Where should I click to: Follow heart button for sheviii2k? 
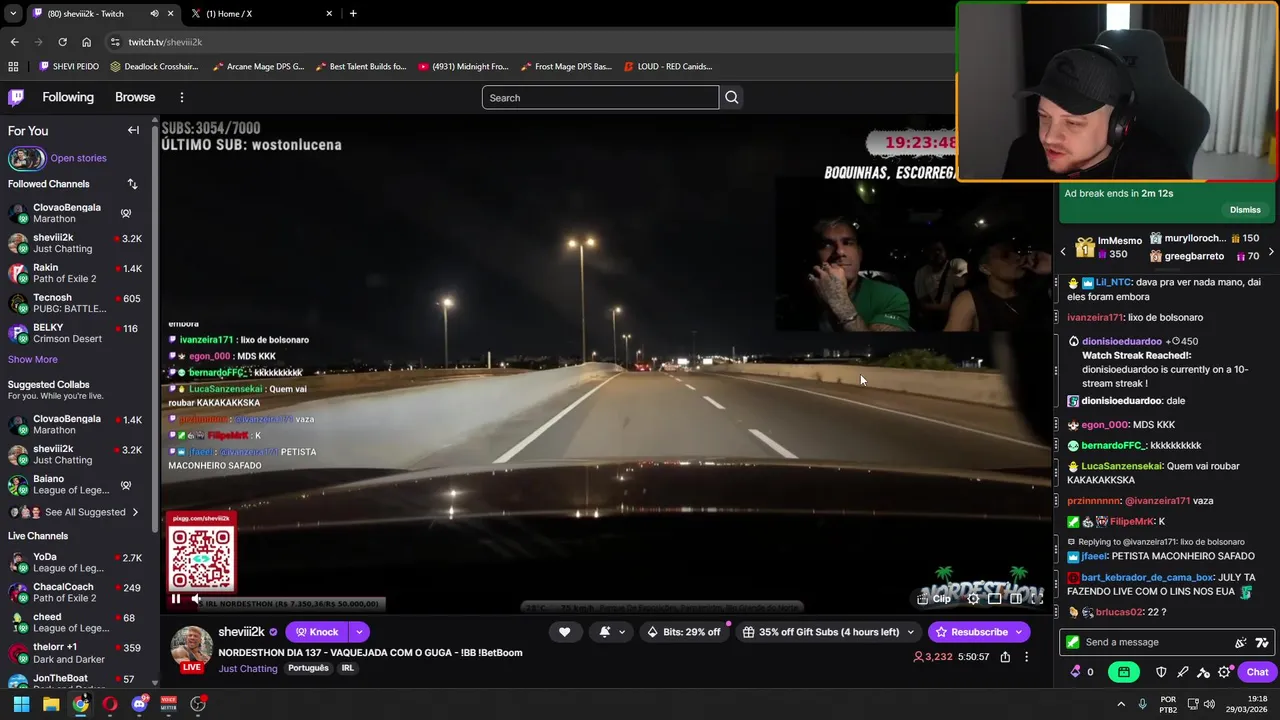coord(564,632)
